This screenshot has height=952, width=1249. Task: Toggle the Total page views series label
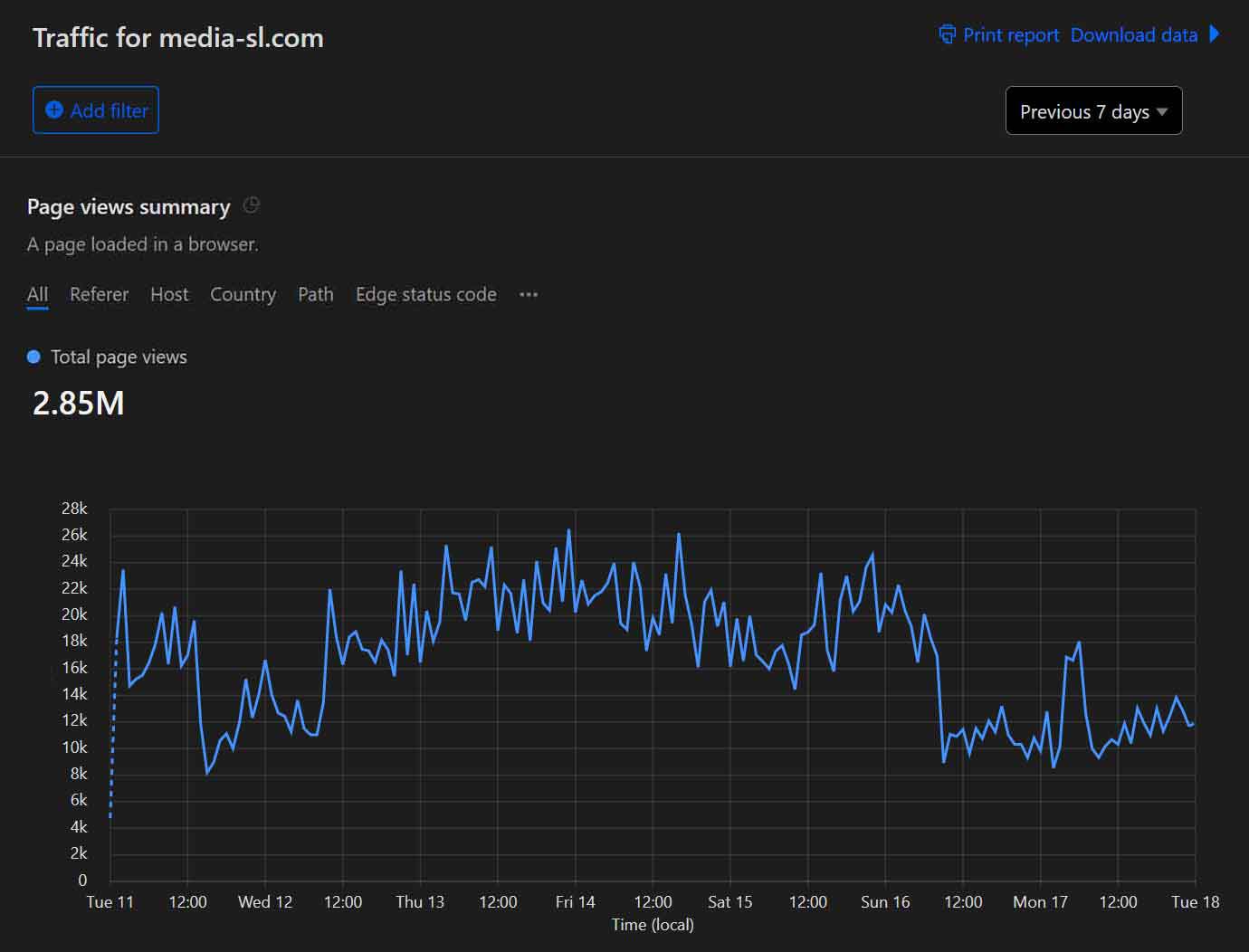coord(119,357)
